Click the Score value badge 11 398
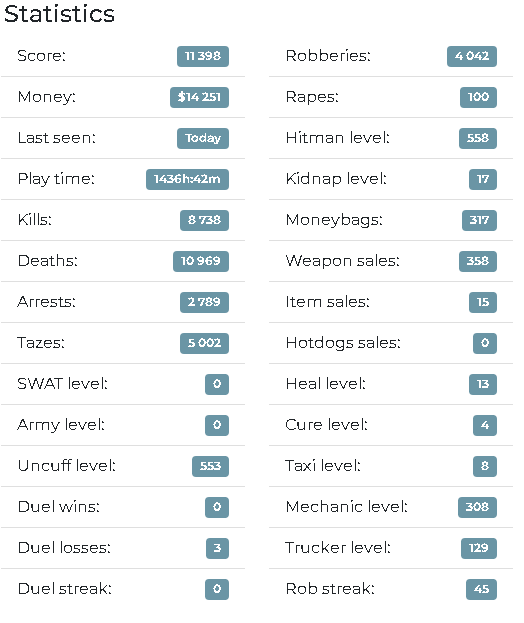 pos(203,56)
